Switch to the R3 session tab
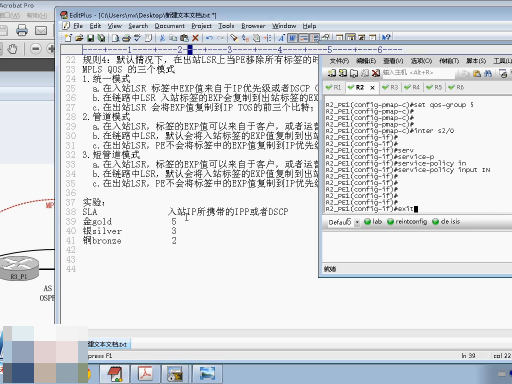 (x=390, y=87)
